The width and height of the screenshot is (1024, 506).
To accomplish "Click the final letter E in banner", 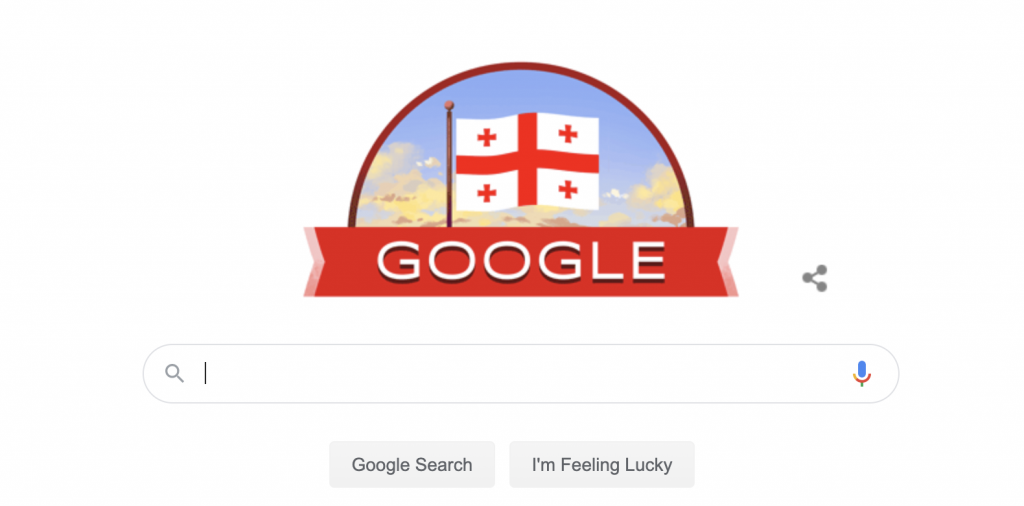I will tap(644, 261).
